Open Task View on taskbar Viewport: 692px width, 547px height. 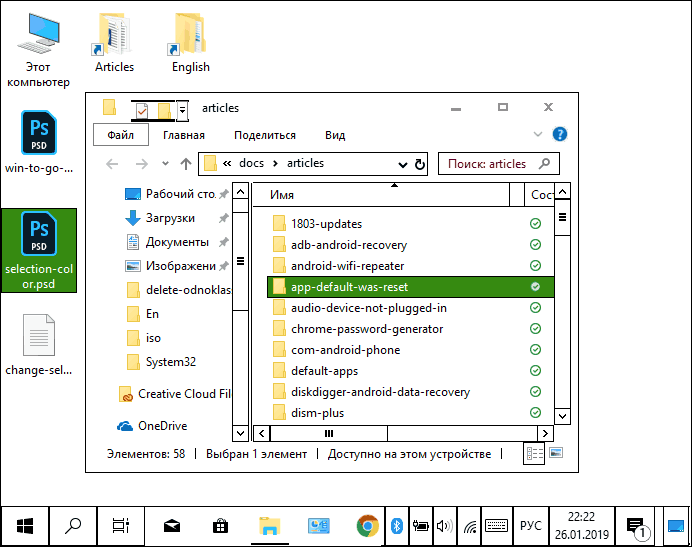tap(121, 525)
